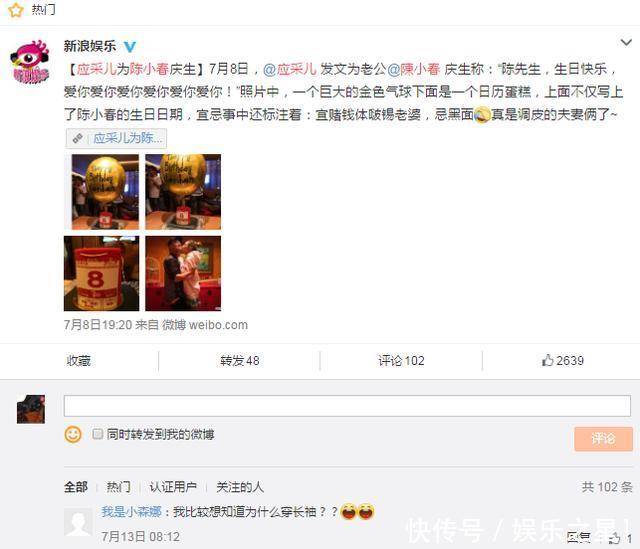
Task: Open the 新浪娱乐 profile avatar
Action: [30, 62]
